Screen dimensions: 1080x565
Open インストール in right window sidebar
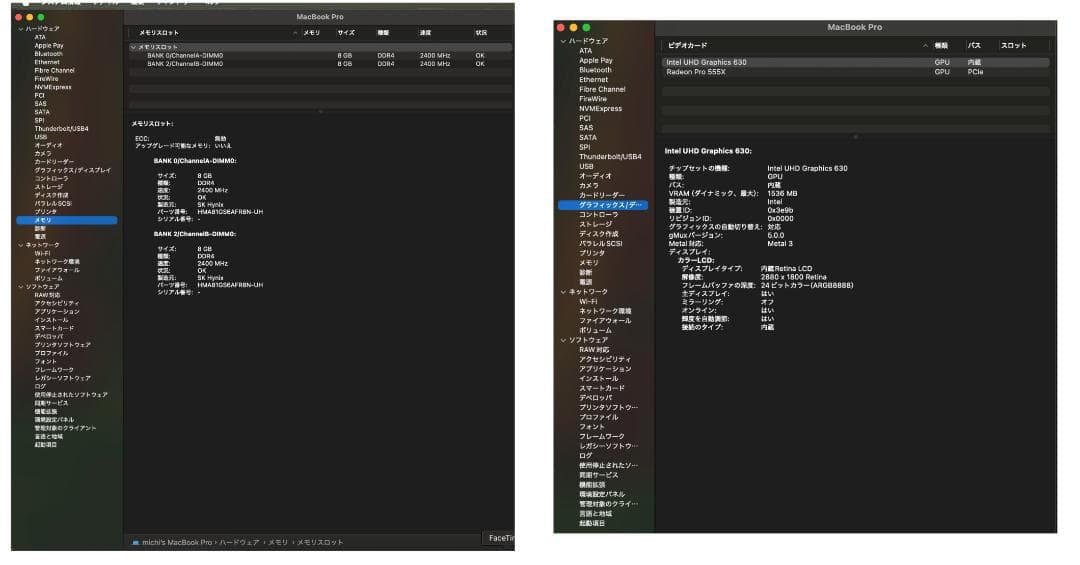tap(599, 379)
